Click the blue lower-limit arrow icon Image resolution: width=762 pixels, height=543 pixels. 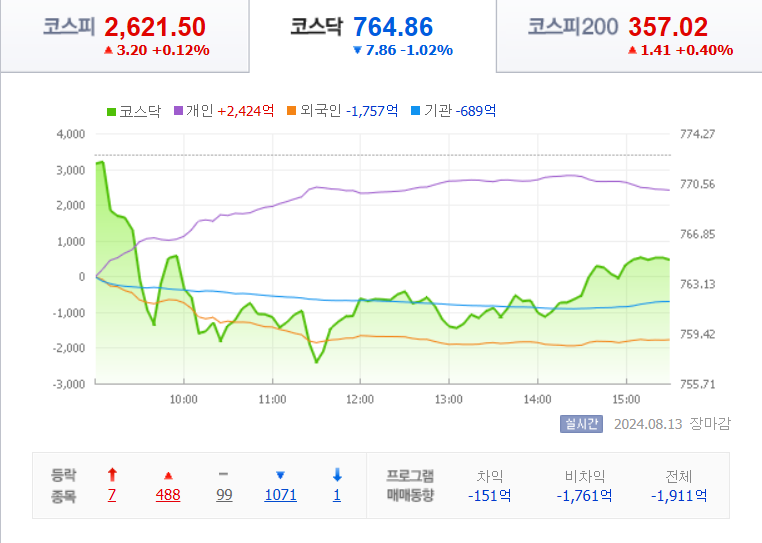coord(337,474)
